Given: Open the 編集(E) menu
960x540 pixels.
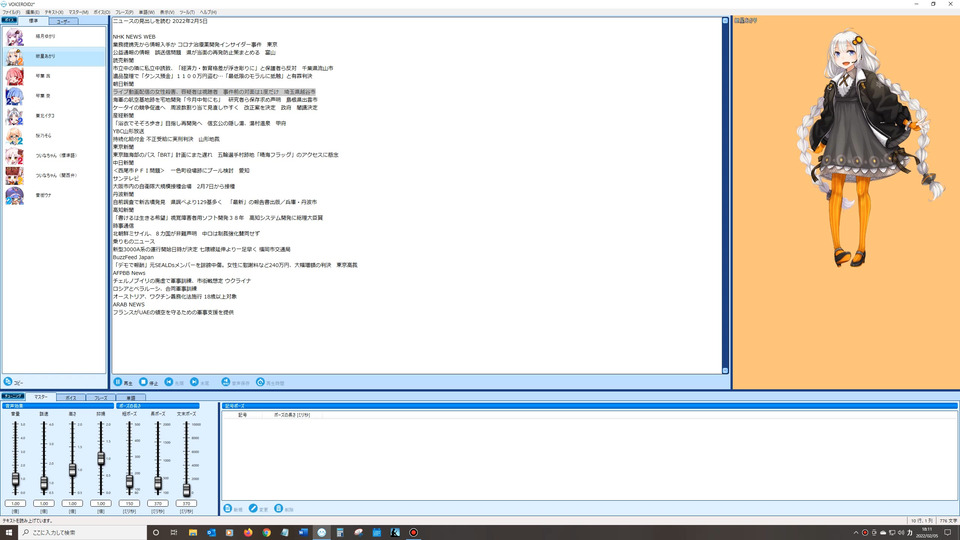Looking at the screenshot, I should pyautogui.click(x=32, y=12).
